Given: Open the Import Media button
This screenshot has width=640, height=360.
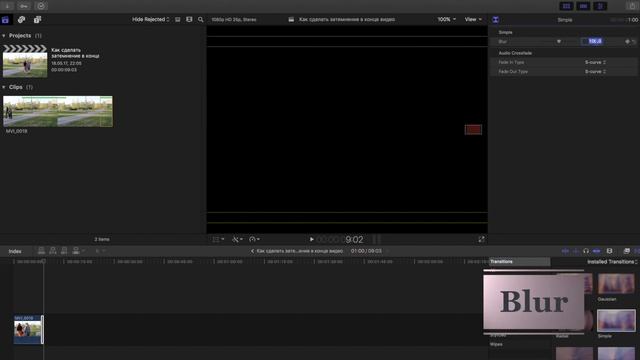Looking at the screenshot, I should (x=7, y=6).
